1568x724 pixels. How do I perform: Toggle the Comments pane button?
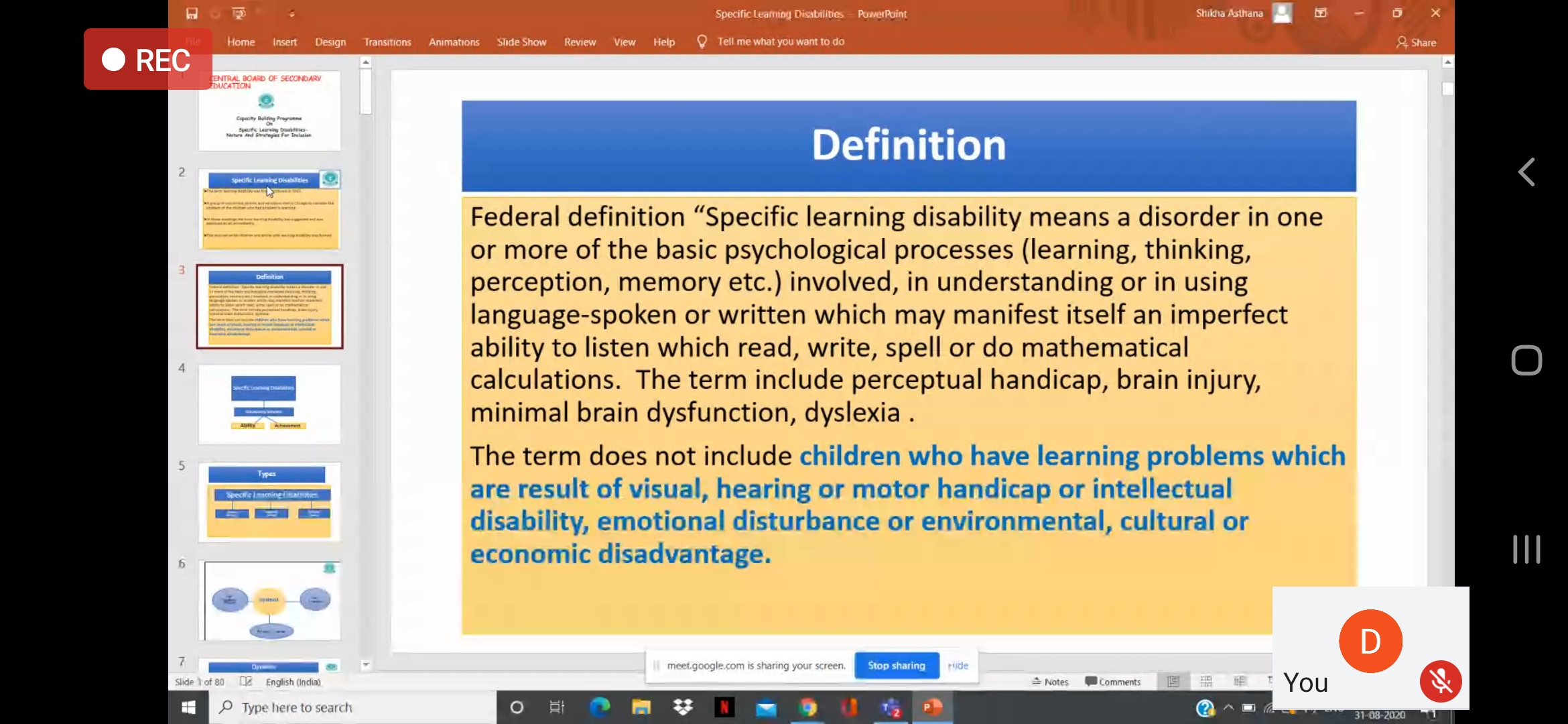point(1113,682)
